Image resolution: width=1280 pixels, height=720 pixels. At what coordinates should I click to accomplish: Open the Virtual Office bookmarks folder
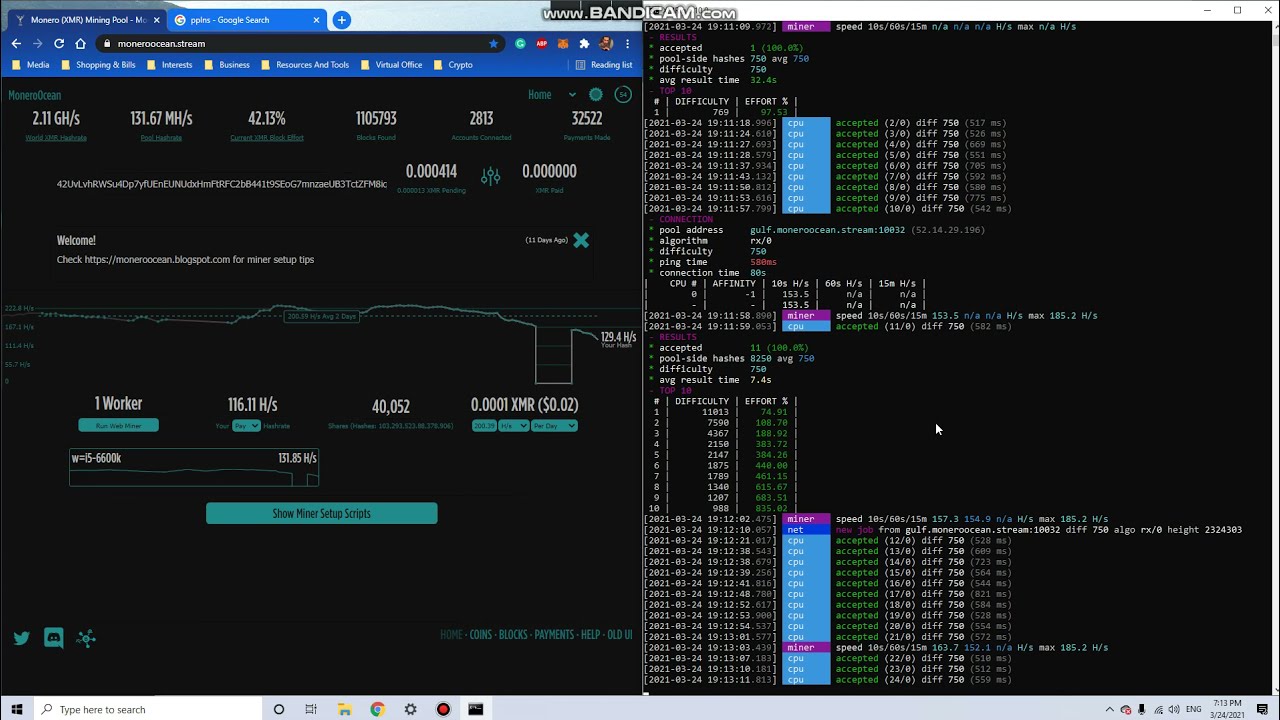[x=392, y=65]
